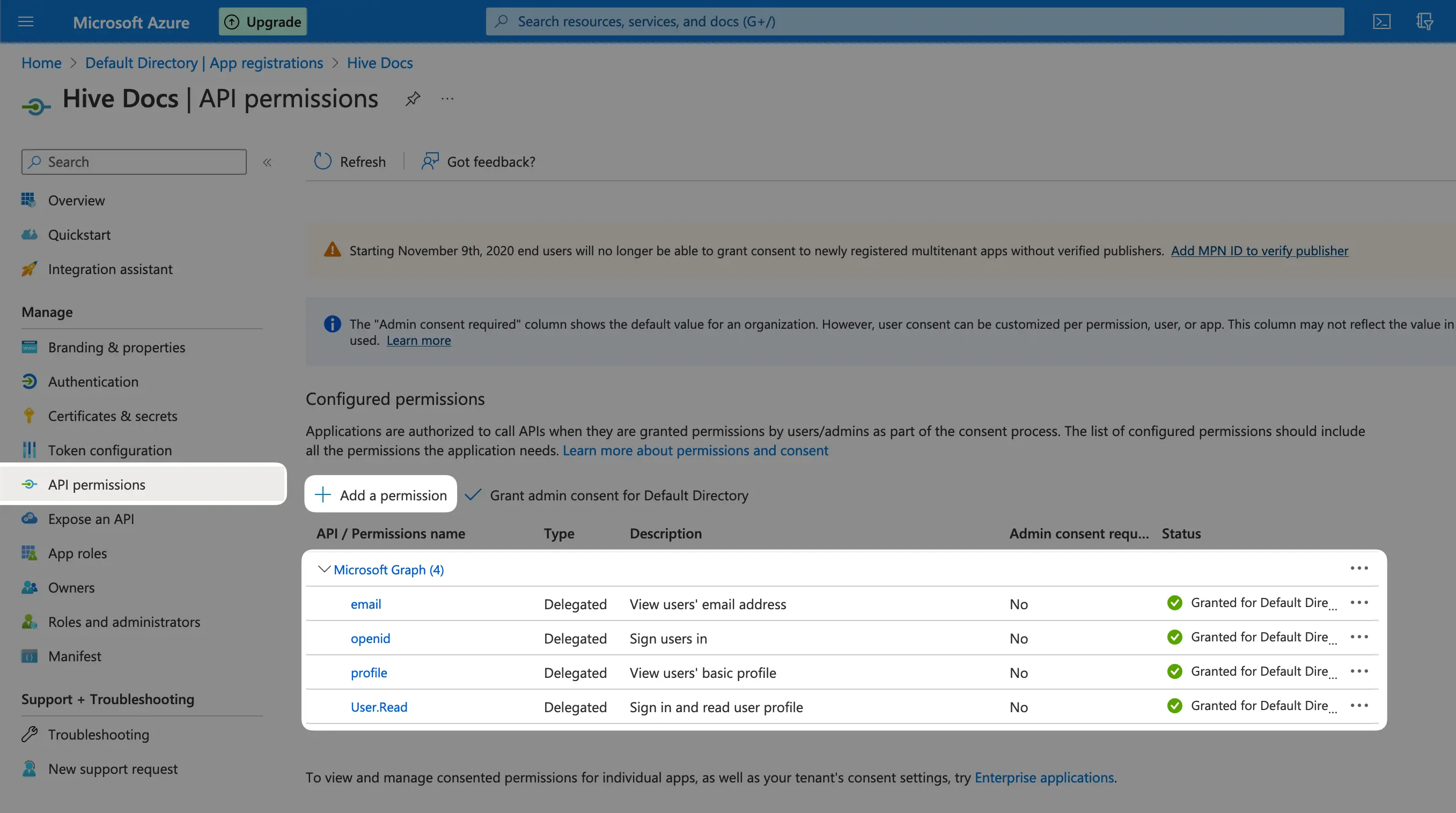Go to Authentication settings
Viewport: 1456px width, 813px height.
click(x=93, y=381)
